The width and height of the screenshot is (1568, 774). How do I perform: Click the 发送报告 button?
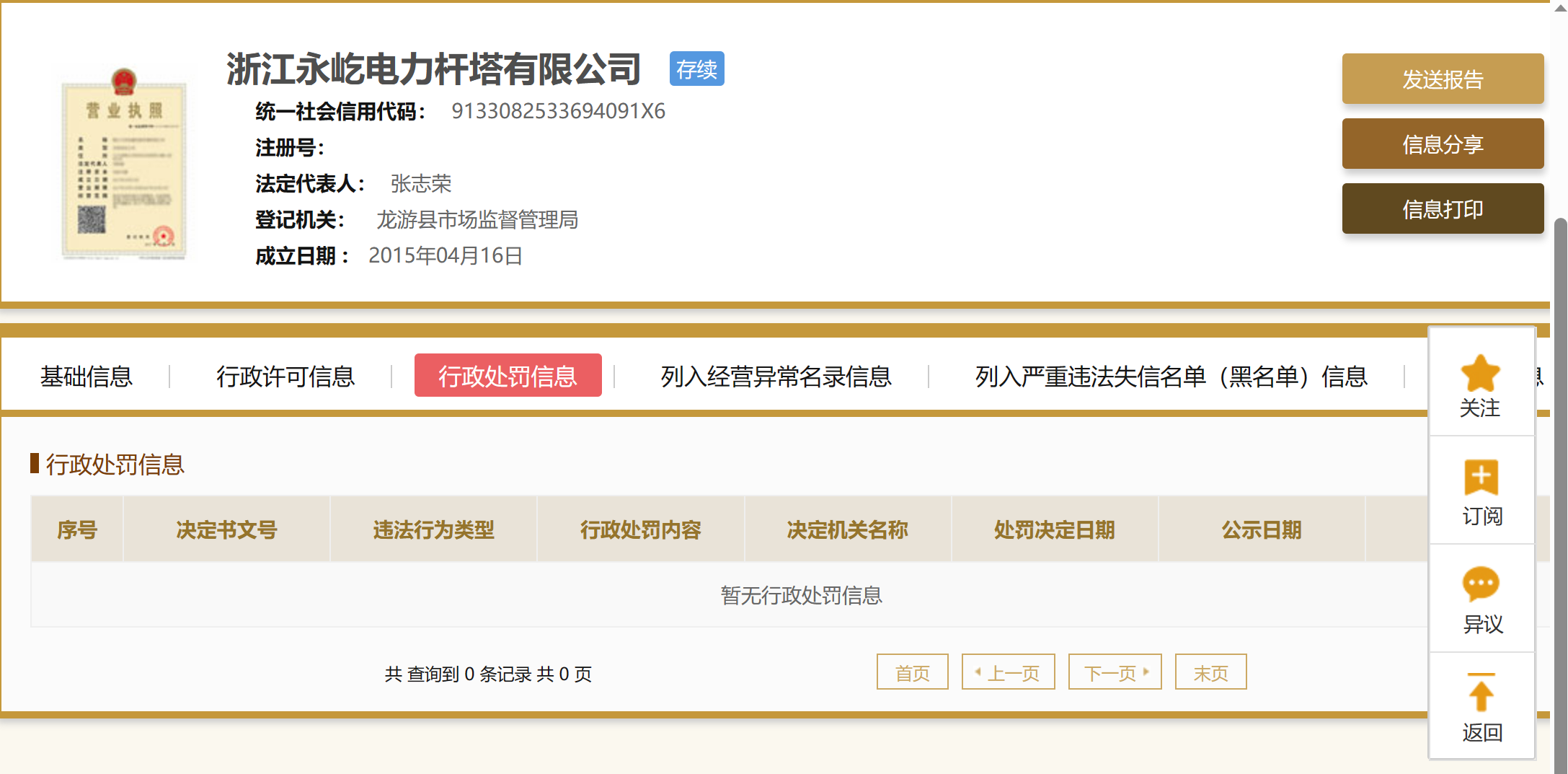[x=1443, y=79]
